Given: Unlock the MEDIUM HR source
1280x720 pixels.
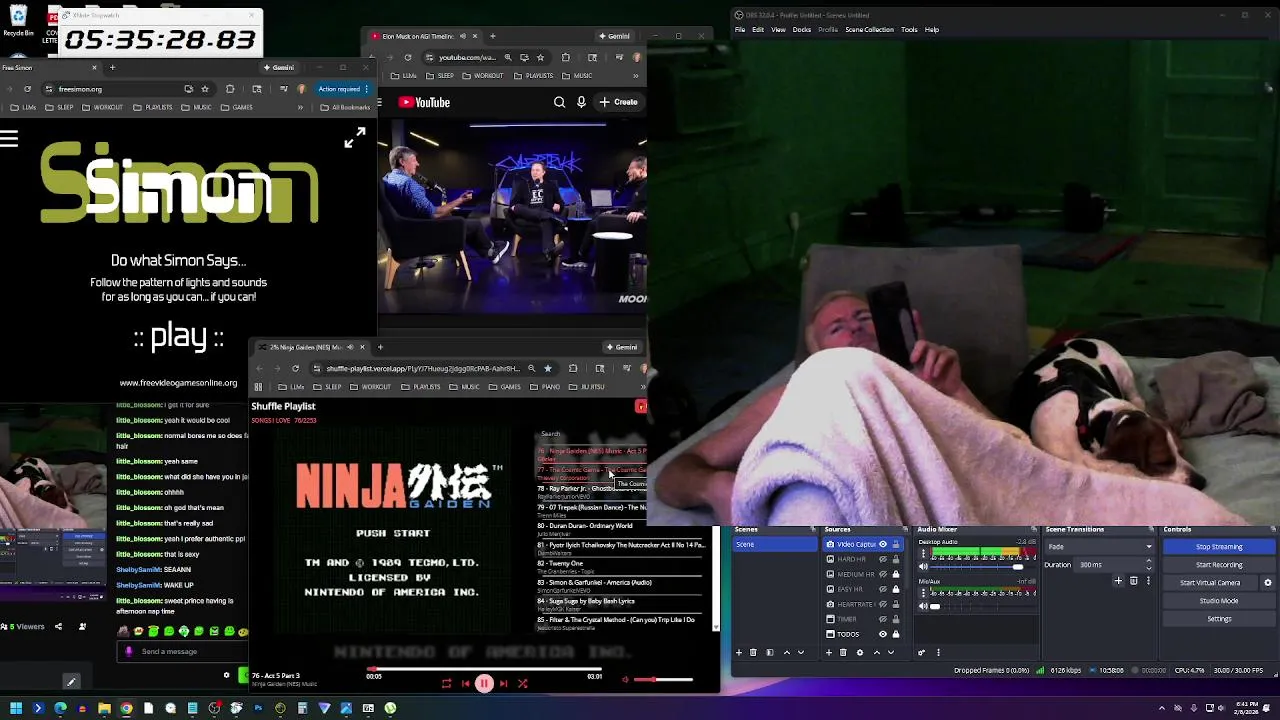Looking at the screenshot, I should pos(896,574).
